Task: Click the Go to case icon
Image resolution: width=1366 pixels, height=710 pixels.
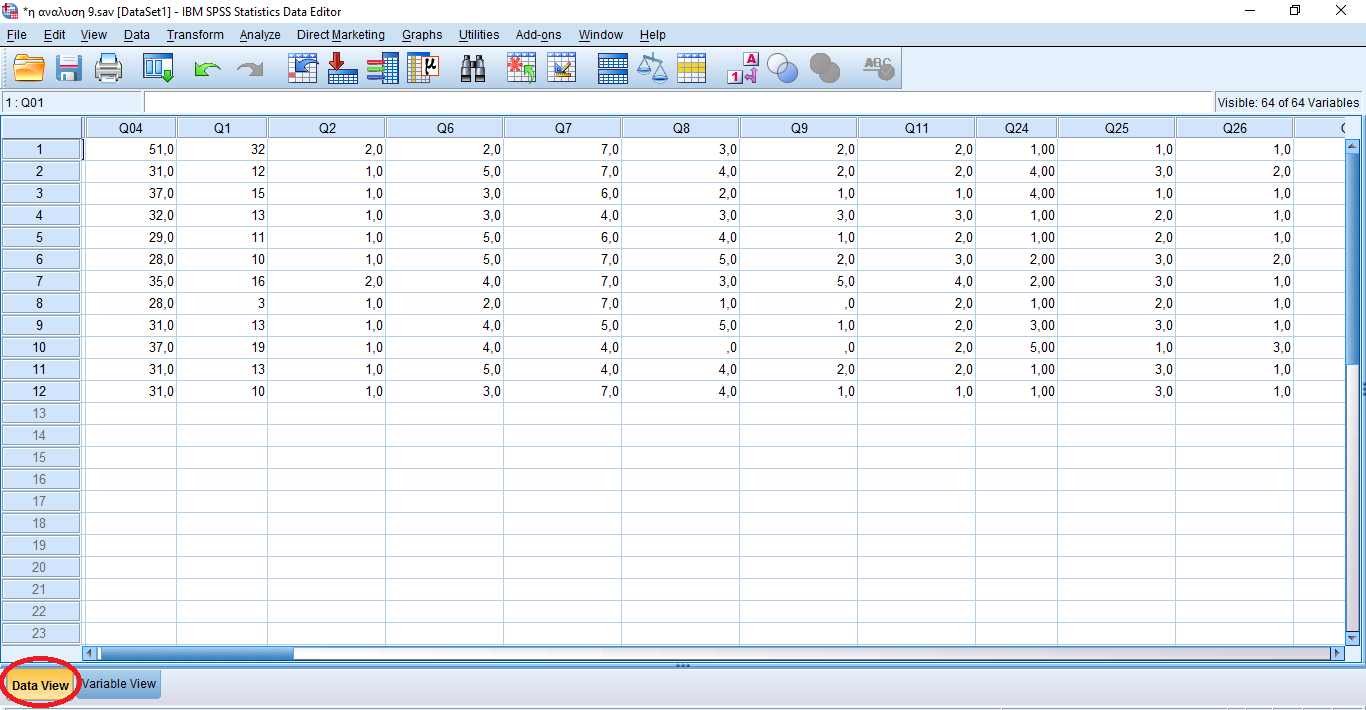Action: [x=303, y=68]
